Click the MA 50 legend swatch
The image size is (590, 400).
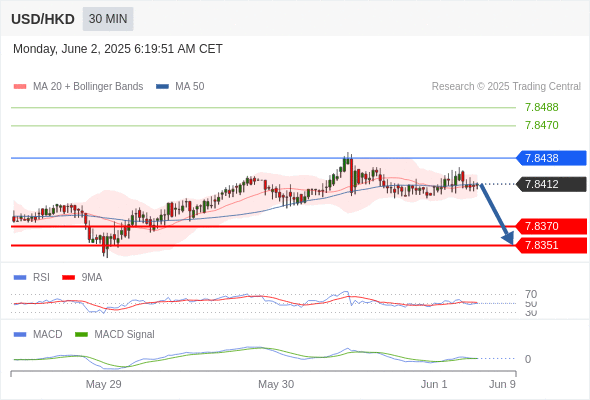162,87
